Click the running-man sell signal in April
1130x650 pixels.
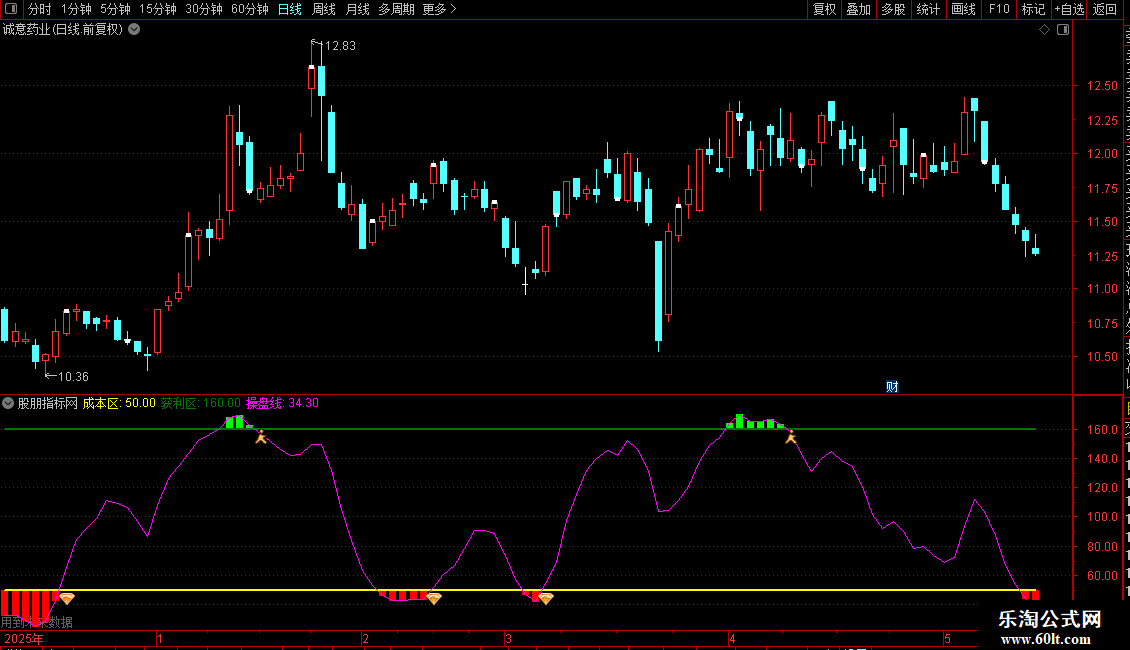791,437
